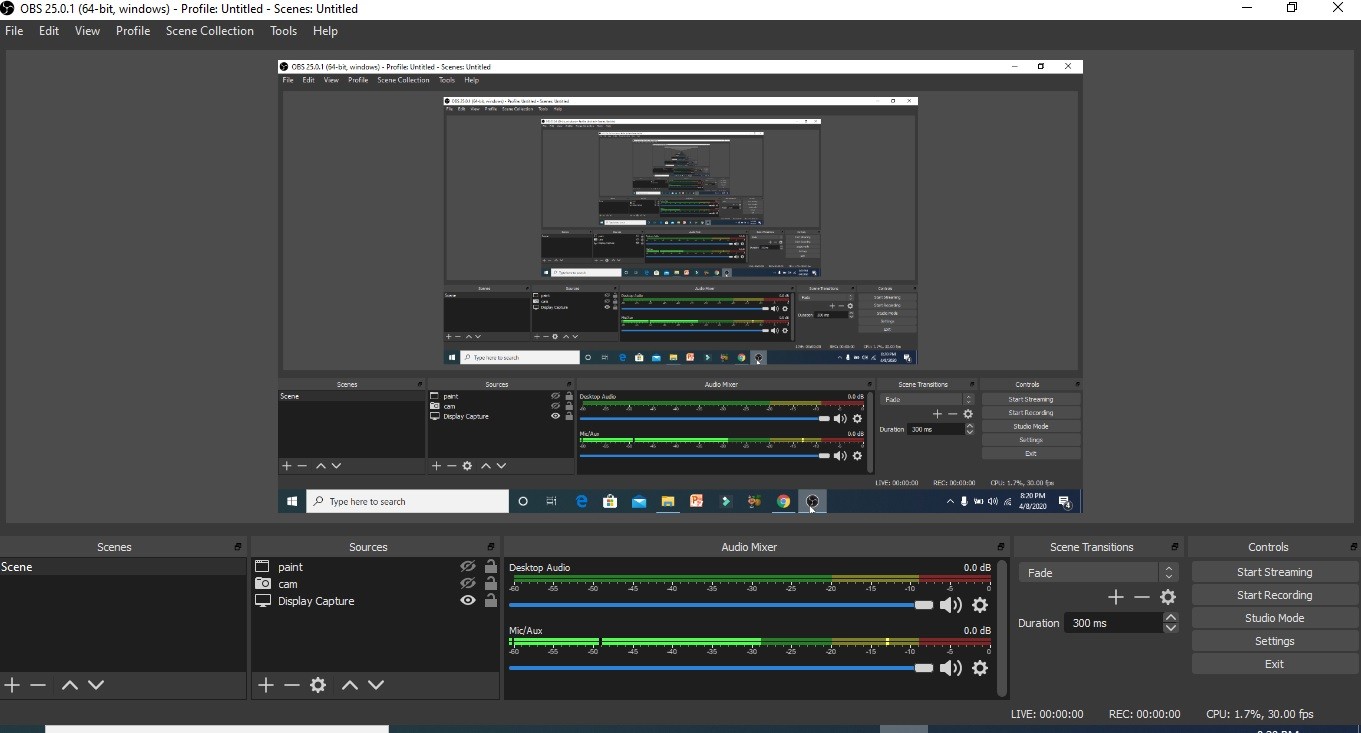
Task: Remove the selected source with the minus icon
Action: tap(292, 685)
